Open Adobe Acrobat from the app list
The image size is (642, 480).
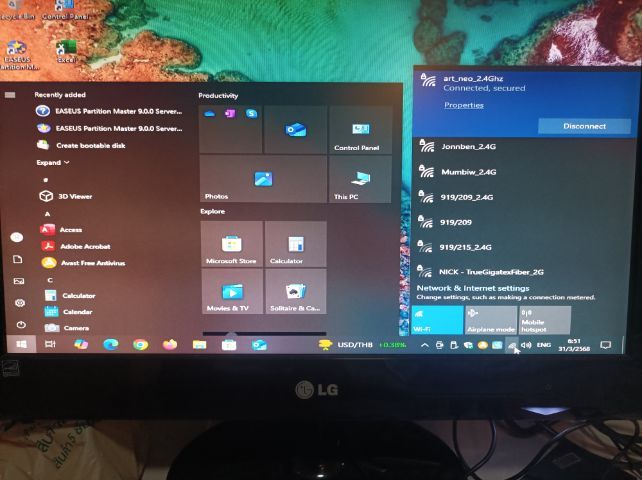click(84, 245)
